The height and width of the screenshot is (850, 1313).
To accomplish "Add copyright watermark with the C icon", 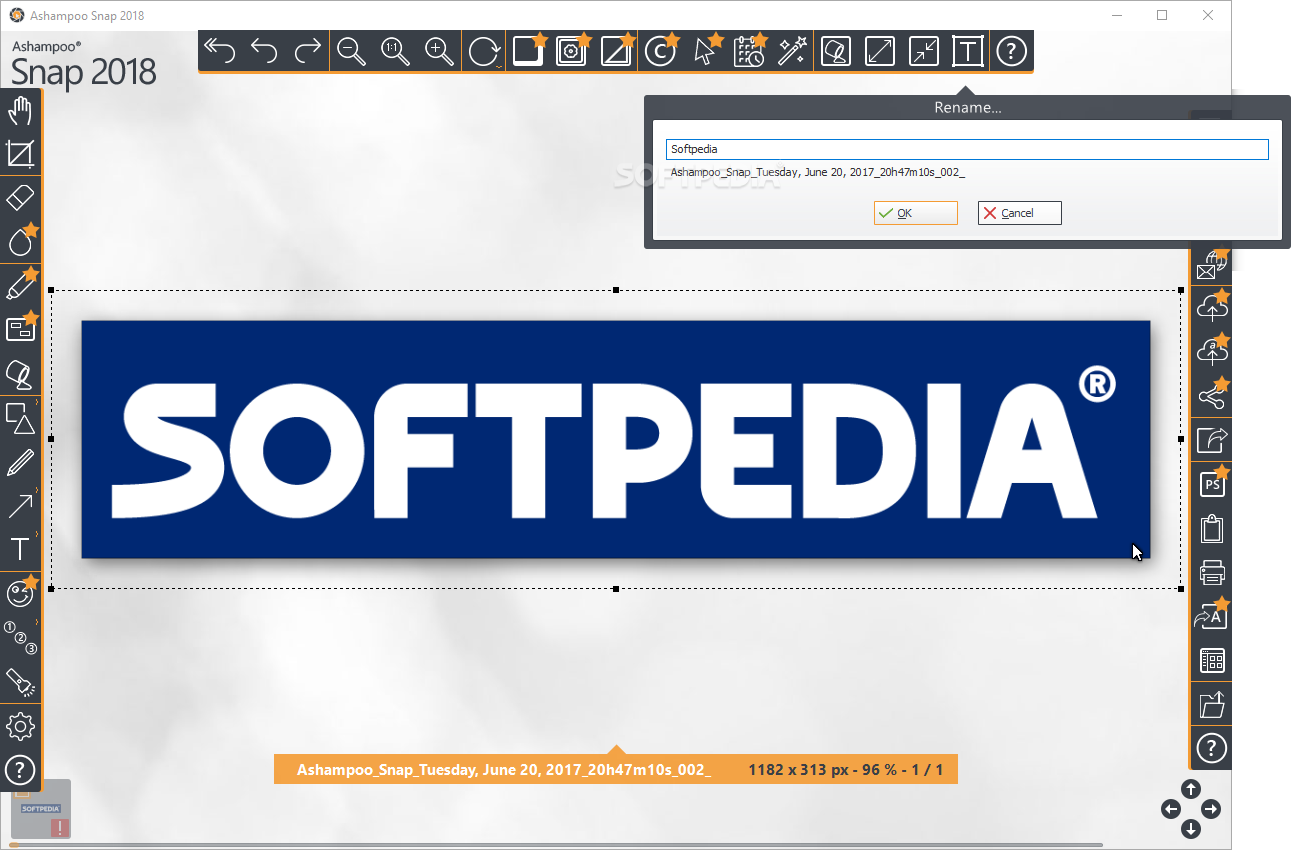I will tap(660, 50).
